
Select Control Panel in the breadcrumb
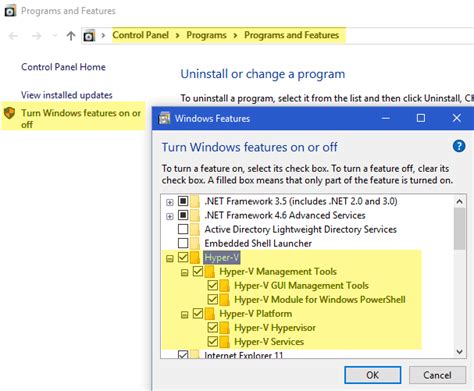140,35
